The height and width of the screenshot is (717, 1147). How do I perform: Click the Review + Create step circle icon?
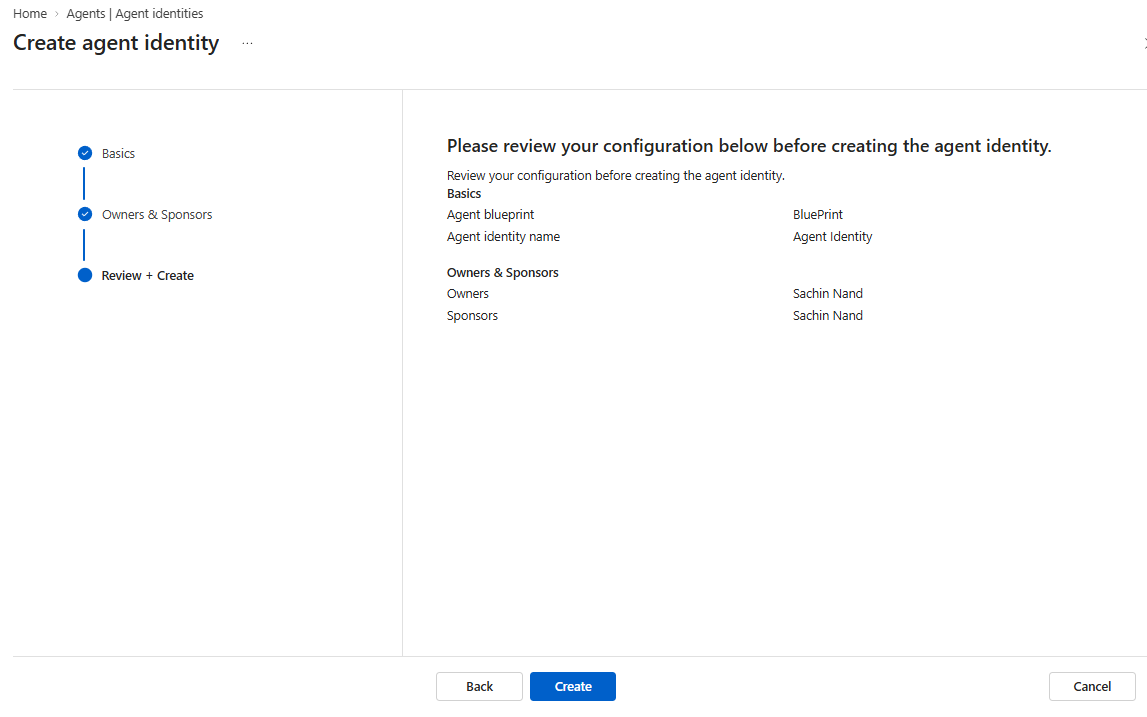click(85, 275)
